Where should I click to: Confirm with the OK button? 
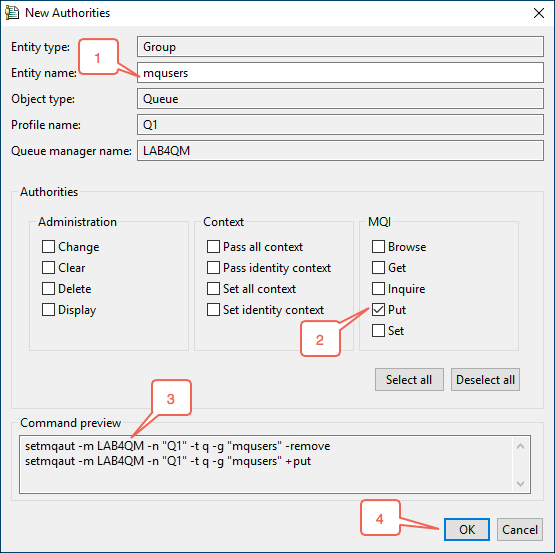pos(467,530)
